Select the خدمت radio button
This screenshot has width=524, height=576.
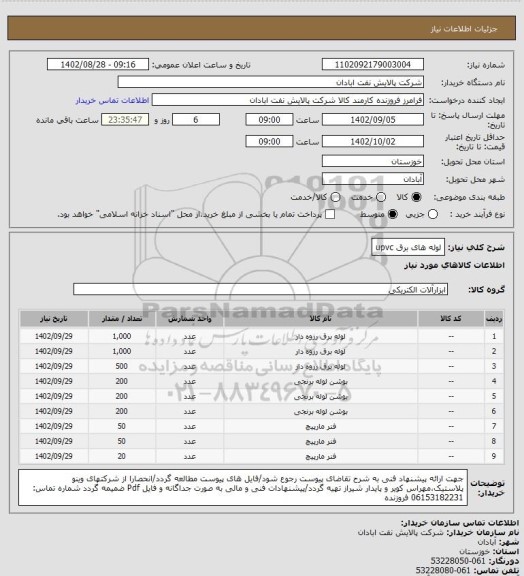point(381,197)
